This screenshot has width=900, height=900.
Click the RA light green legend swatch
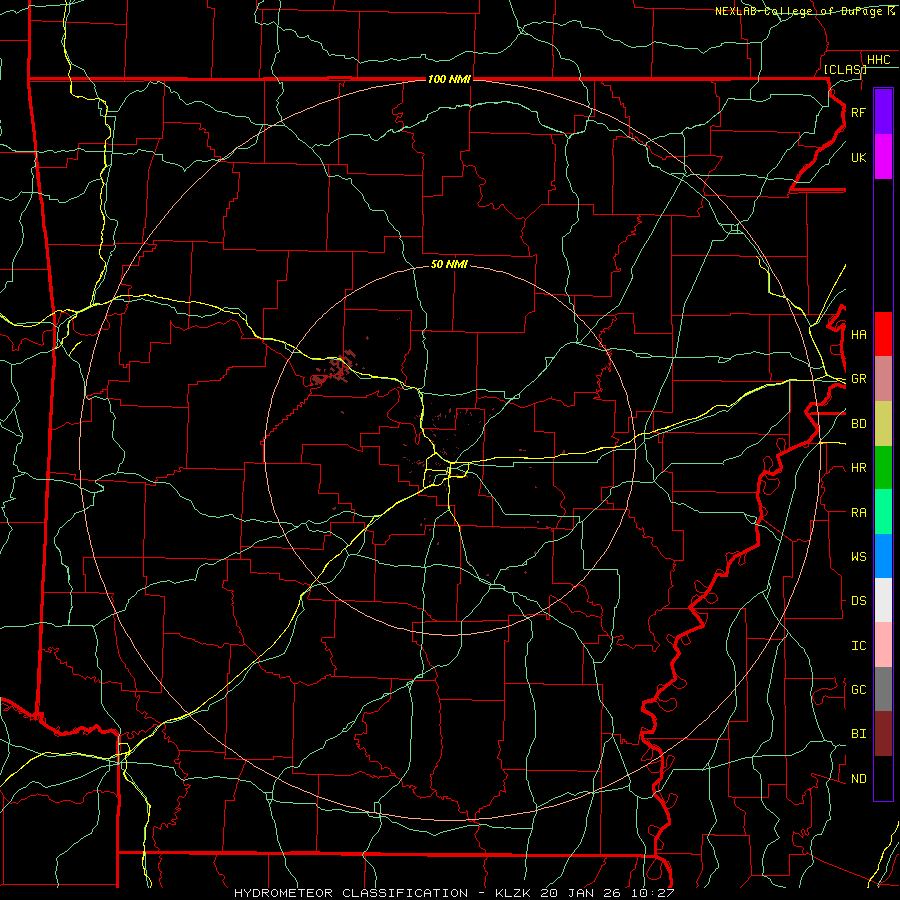pyautogui.click(x=883, y=512)
